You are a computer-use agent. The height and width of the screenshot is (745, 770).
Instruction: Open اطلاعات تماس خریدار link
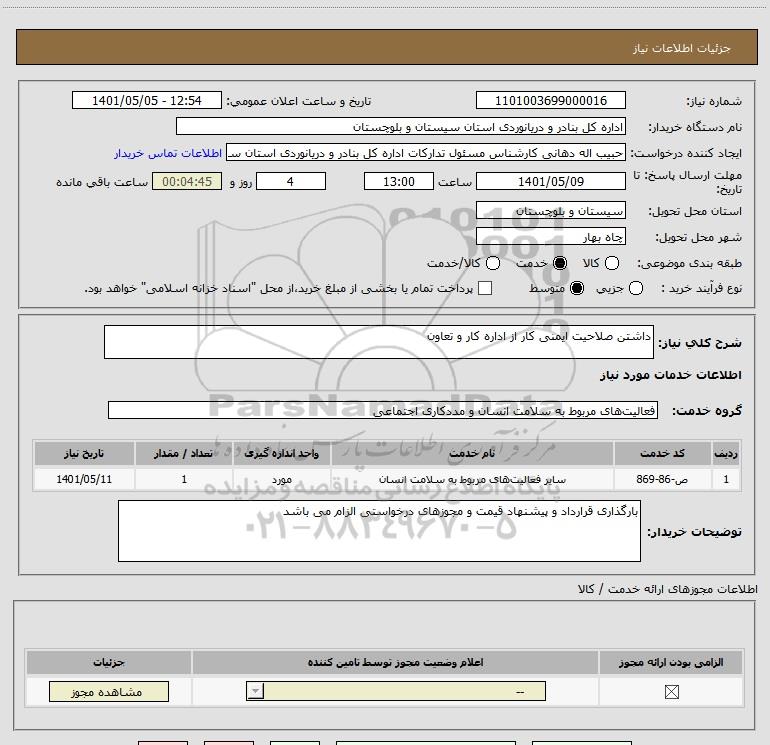coord(168,153)
